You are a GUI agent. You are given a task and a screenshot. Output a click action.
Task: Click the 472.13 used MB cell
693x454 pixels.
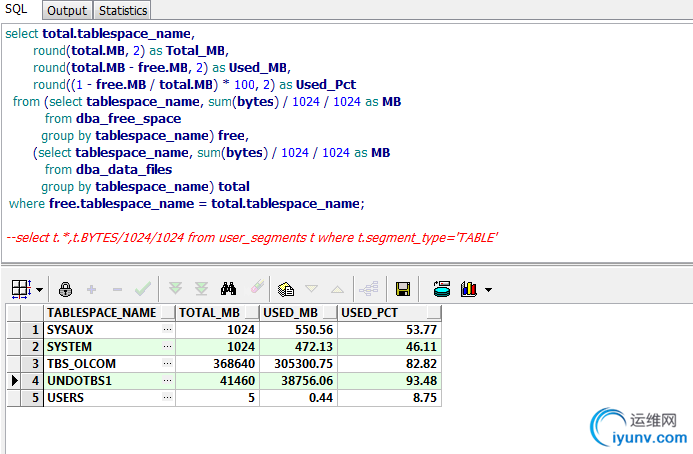[298, 347]
